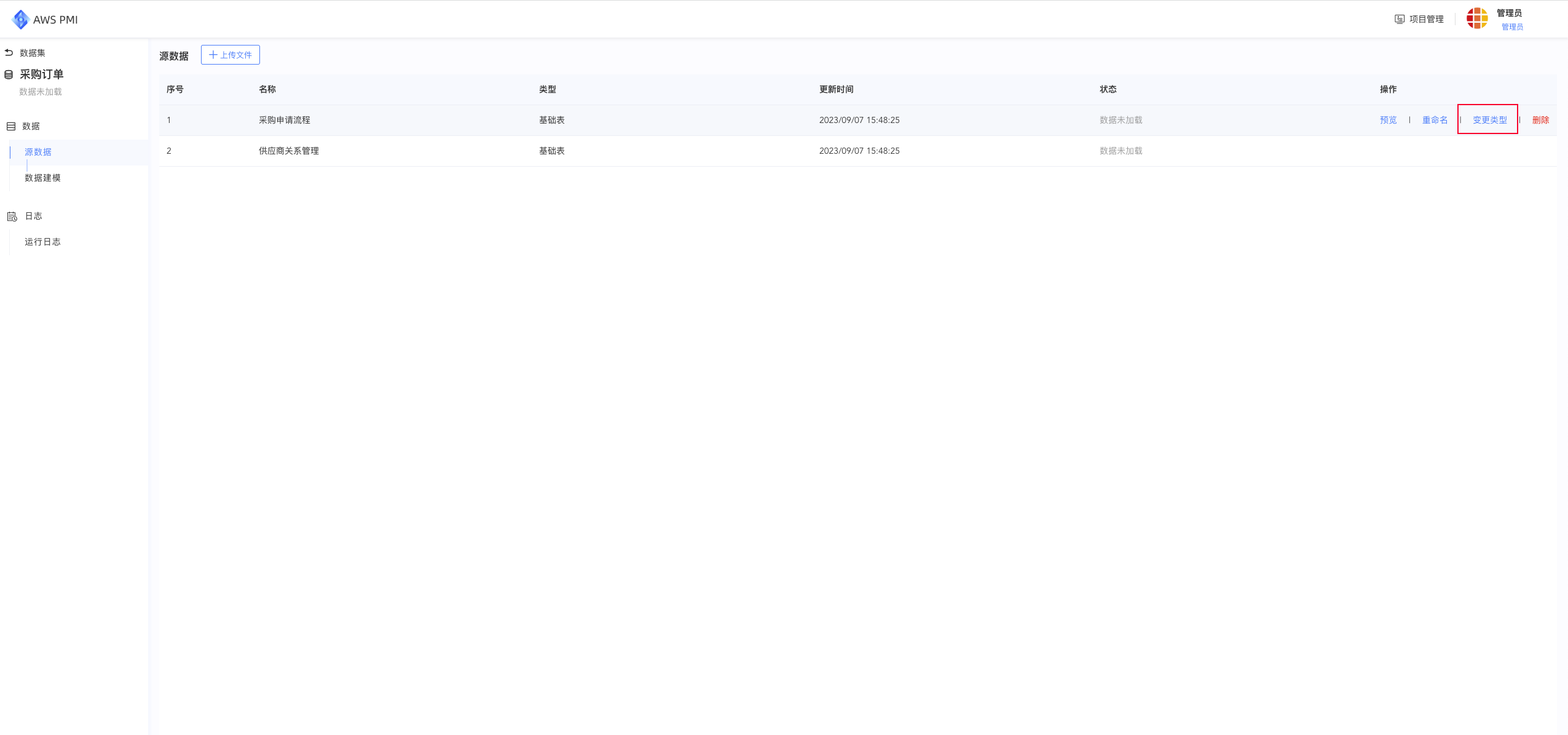Click sequence number 2 cell

169,151
